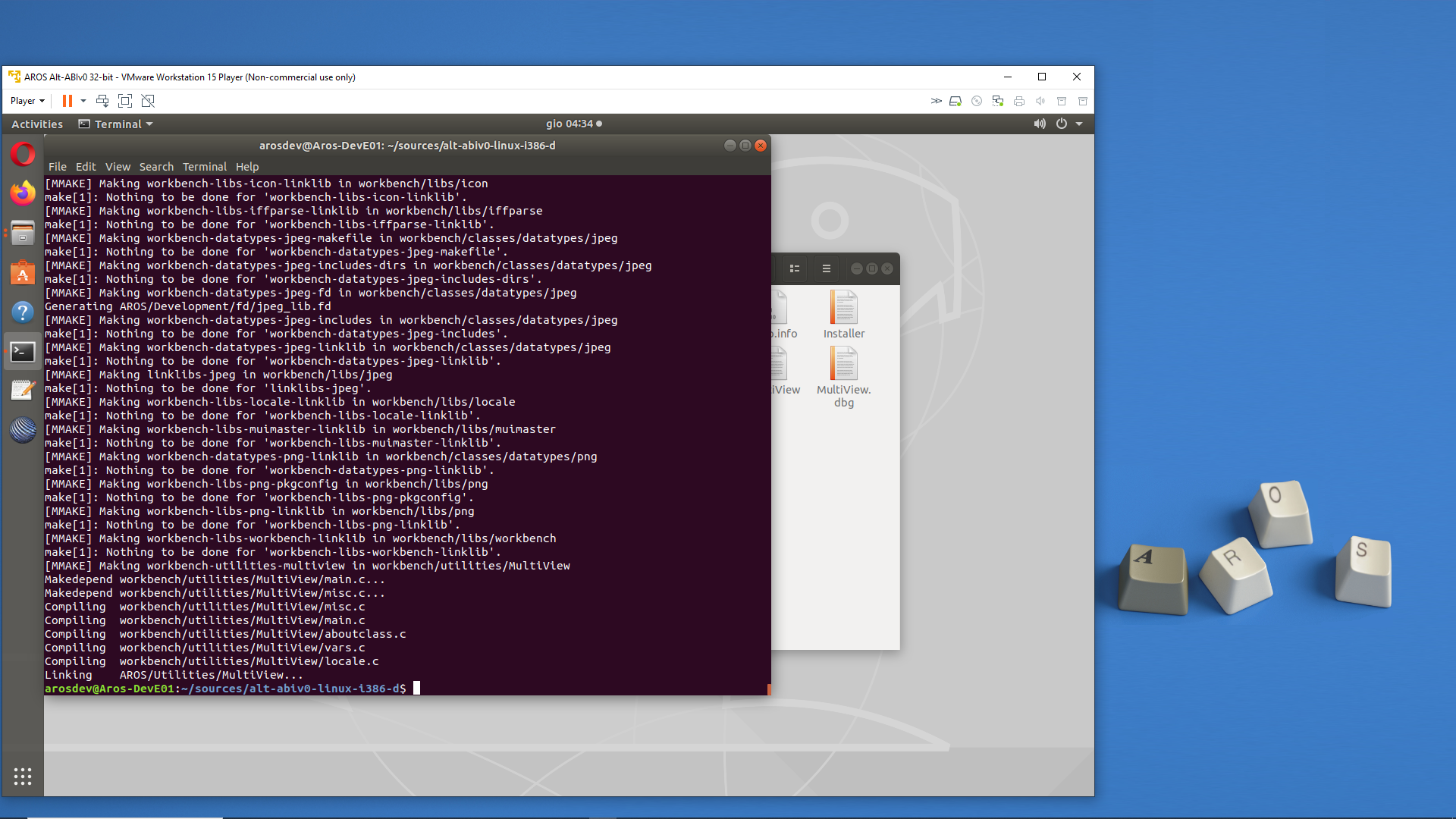Click the VMware Workstation window title text
The image size is (1456, 819).
click(190, 77)
